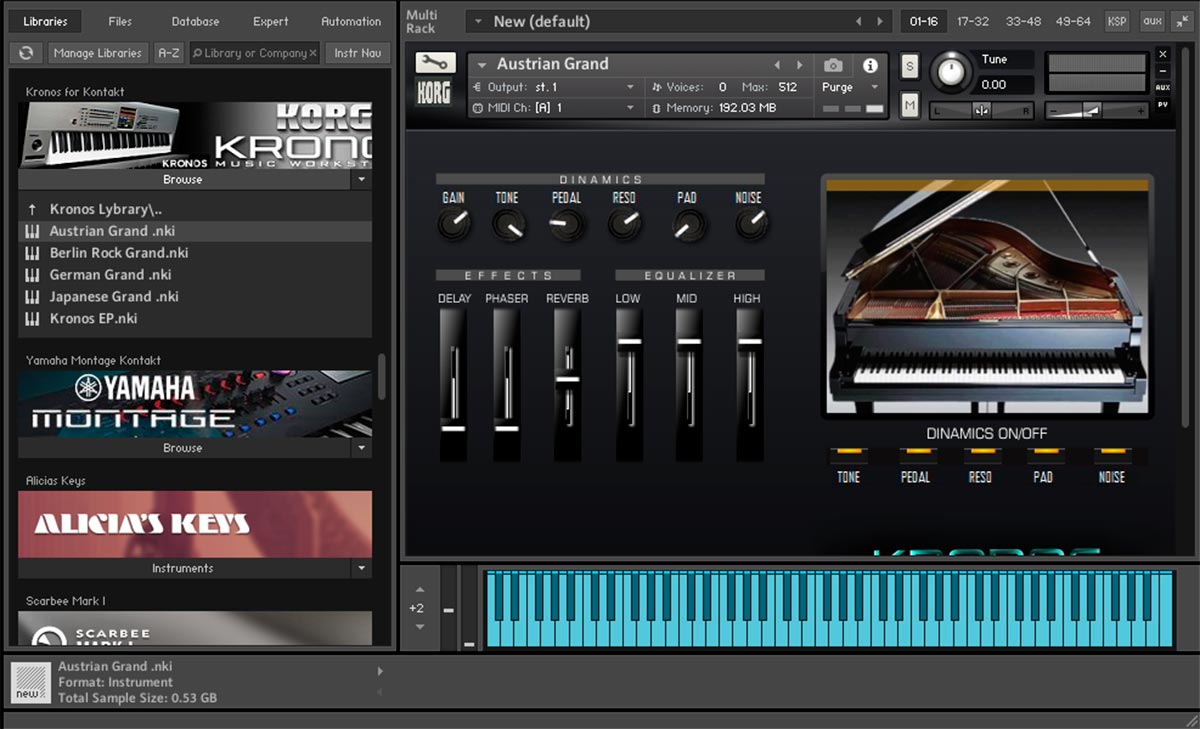Solo the instrument with S button
Screen dimensions: 1200x729
coord(909,66)
